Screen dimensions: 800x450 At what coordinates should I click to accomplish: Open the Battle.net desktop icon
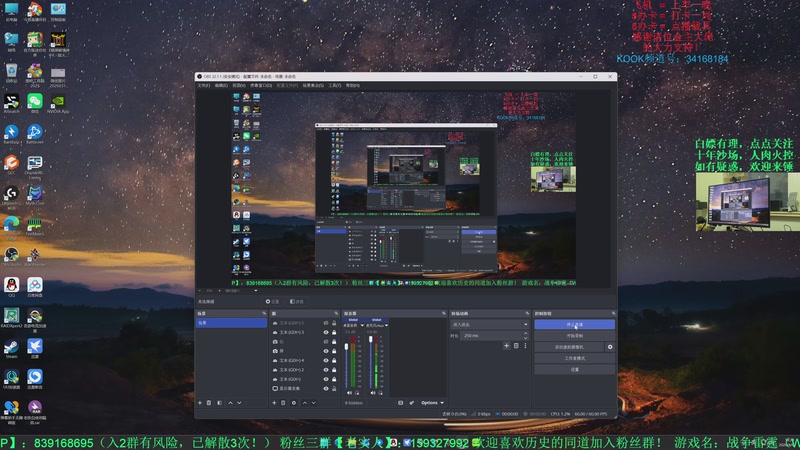tap(35, 134)
